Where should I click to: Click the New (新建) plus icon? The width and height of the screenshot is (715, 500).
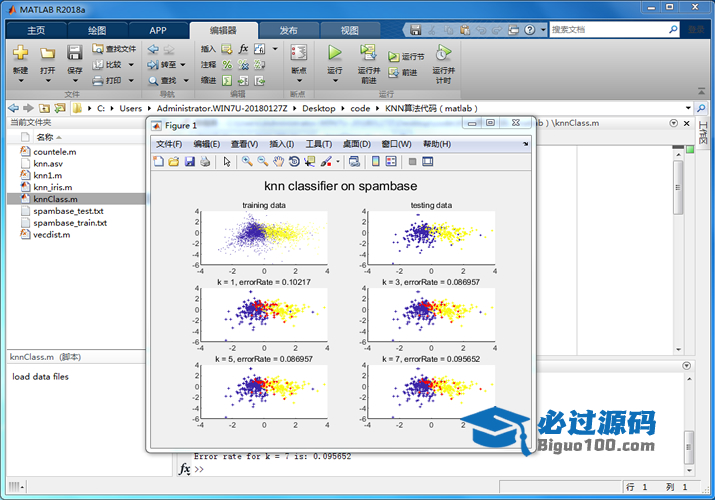click(21, 53)
